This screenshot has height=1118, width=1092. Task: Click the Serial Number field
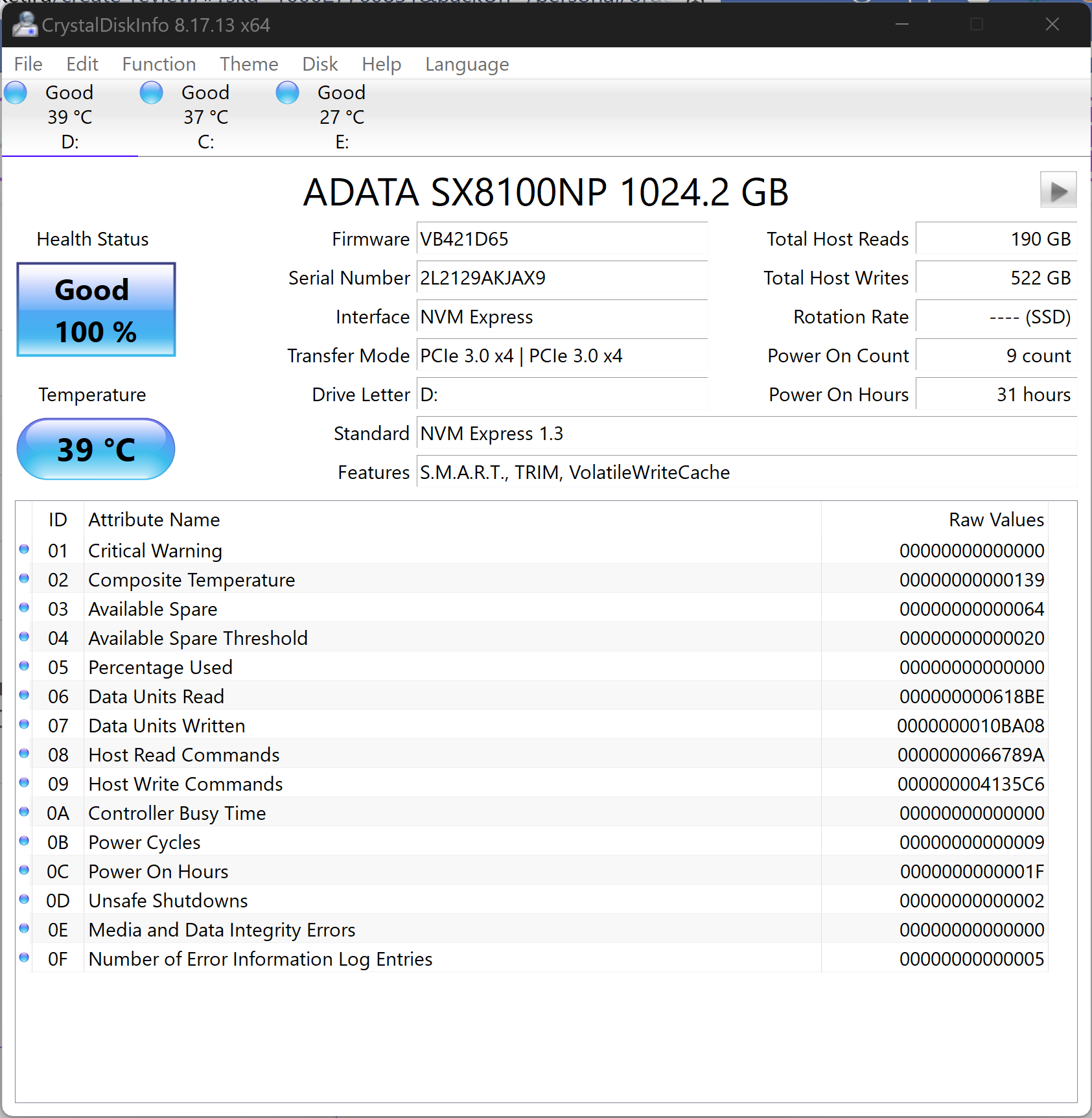[561, 277]
